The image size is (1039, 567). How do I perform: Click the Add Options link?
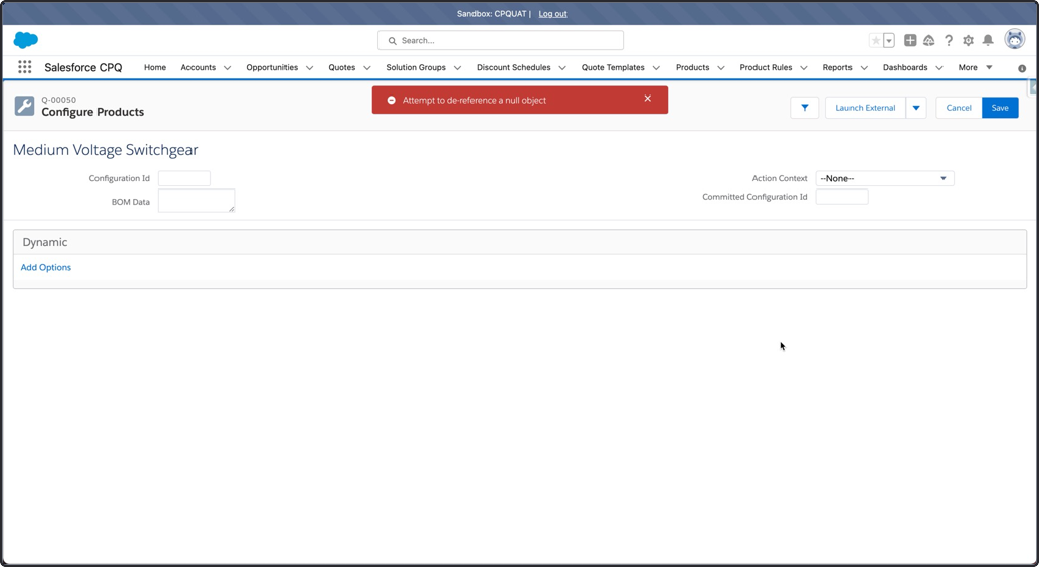point(46,268)
